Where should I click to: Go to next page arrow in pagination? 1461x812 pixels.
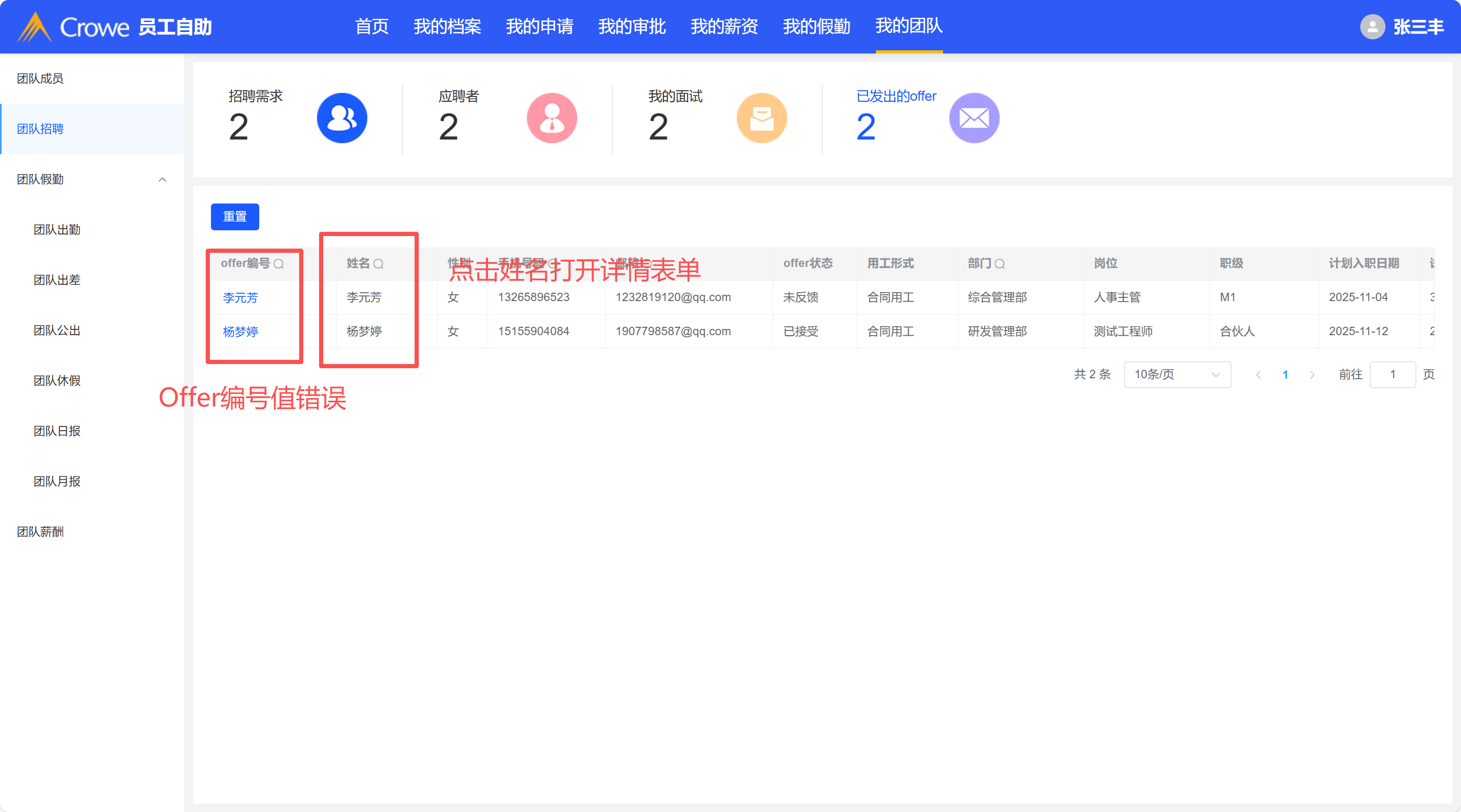point(1312,374)
